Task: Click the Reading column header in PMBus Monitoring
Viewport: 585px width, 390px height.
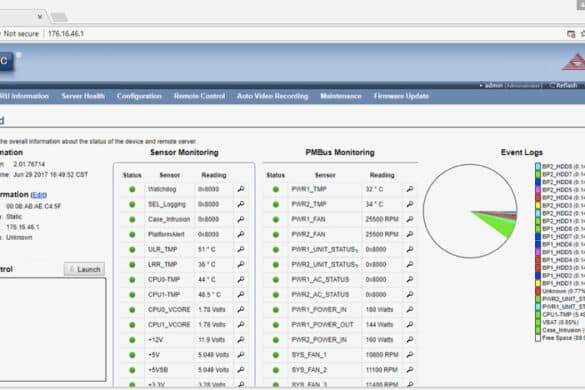Action: tap(382, 175)
